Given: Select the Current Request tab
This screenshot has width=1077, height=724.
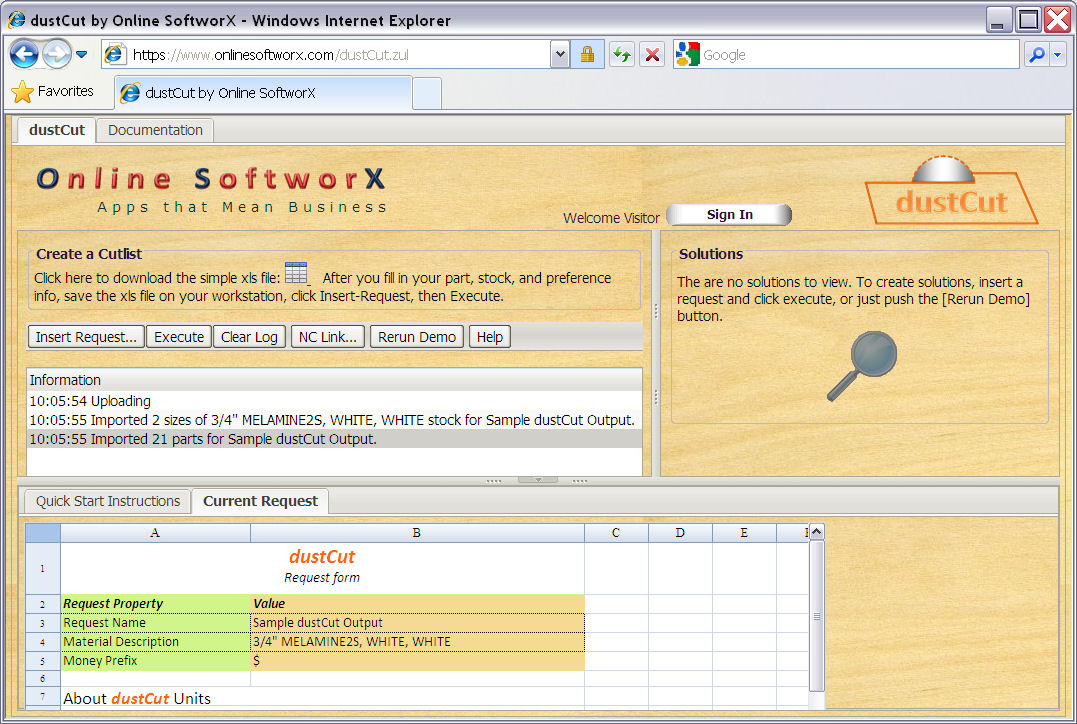Looking at the screenshot, I should coord(260,501).
